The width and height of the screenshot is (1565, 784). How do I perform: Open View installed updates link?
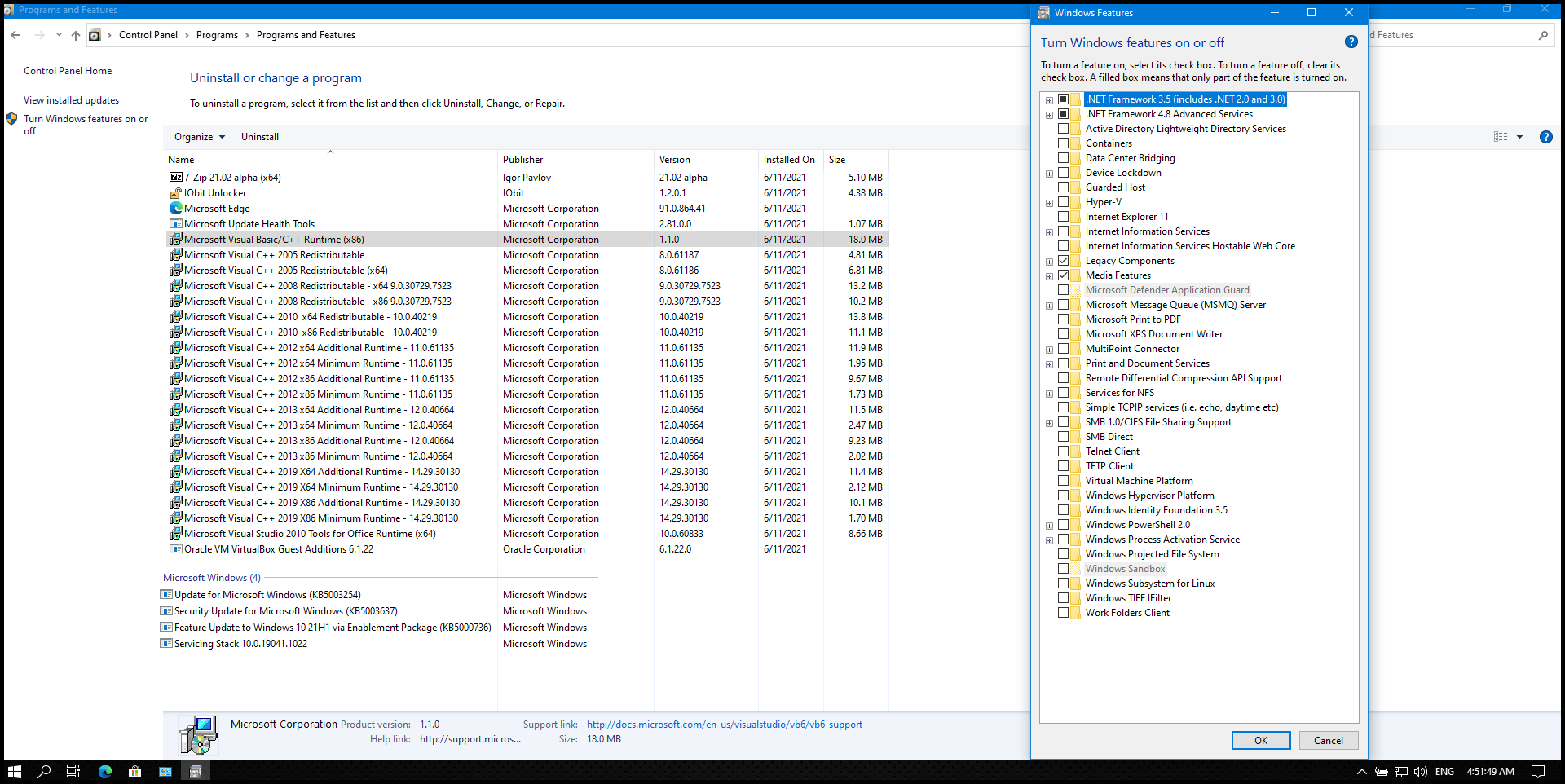click(x=71, y=100)
